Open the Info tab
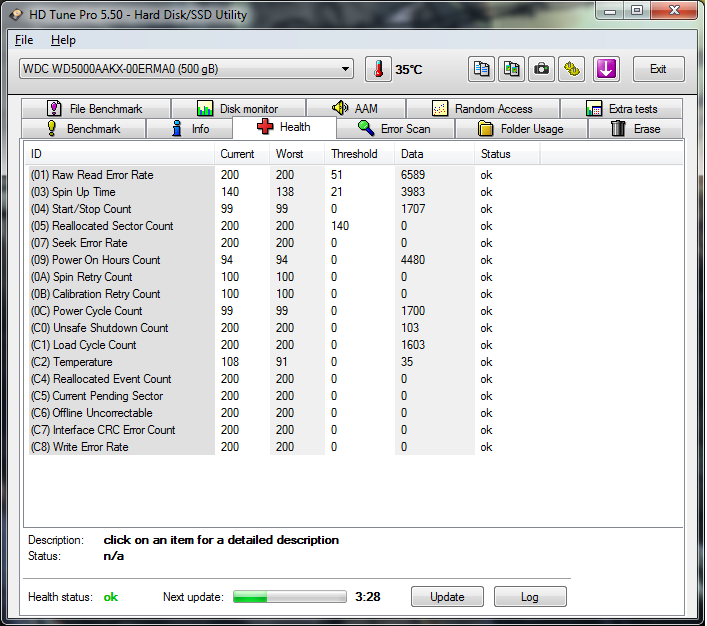This screenshot has height=626, width=707. [x=190, y=129]
